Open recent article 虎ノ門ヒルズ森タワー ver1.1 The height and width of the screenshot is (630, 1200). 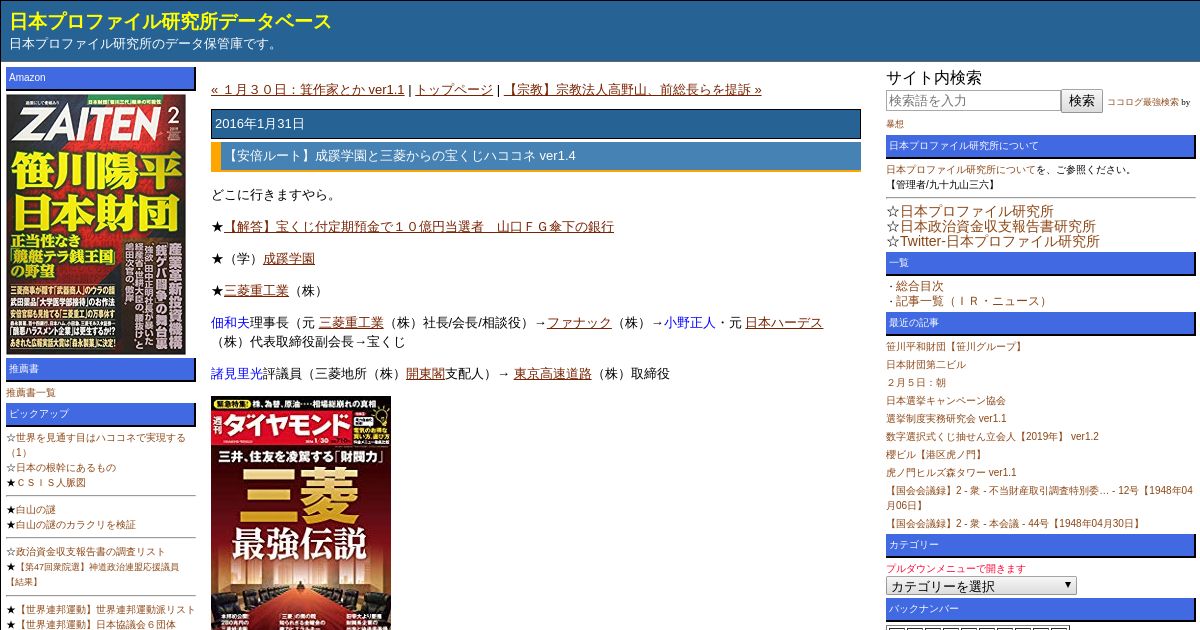[951, 473]
